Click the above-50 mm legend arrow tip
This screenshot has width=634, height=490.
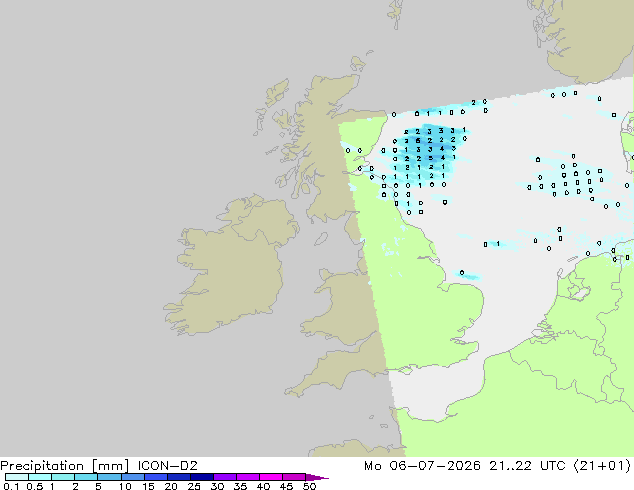pyautogui.click(x=317, y=477)
